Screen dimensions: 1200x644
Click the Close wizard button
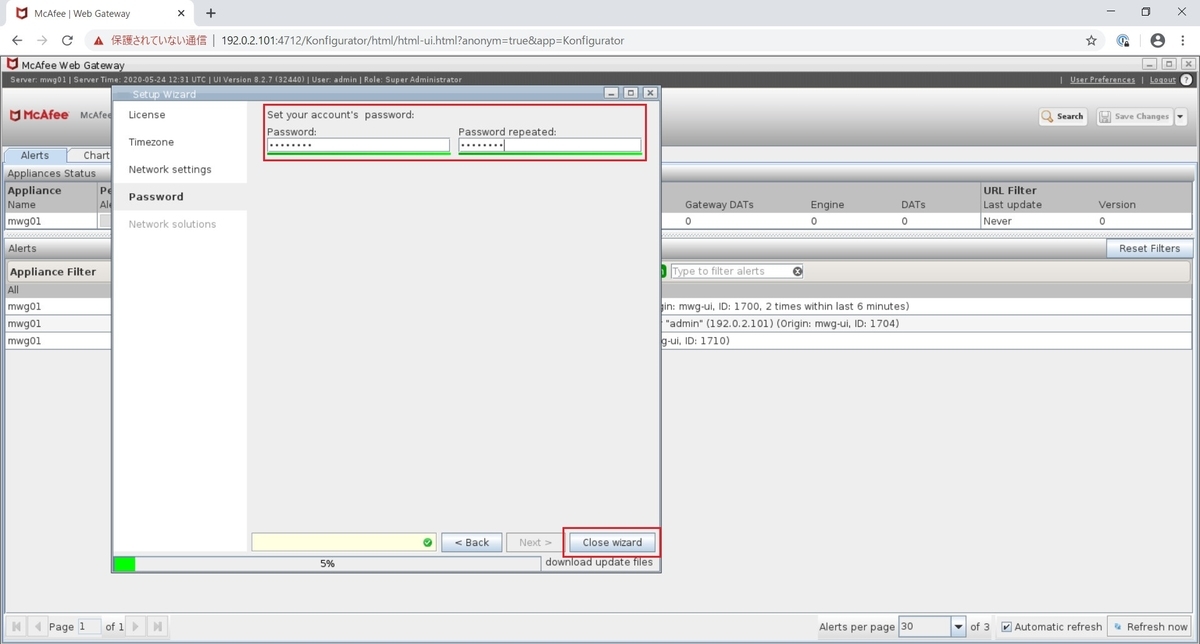pos(612,542)
